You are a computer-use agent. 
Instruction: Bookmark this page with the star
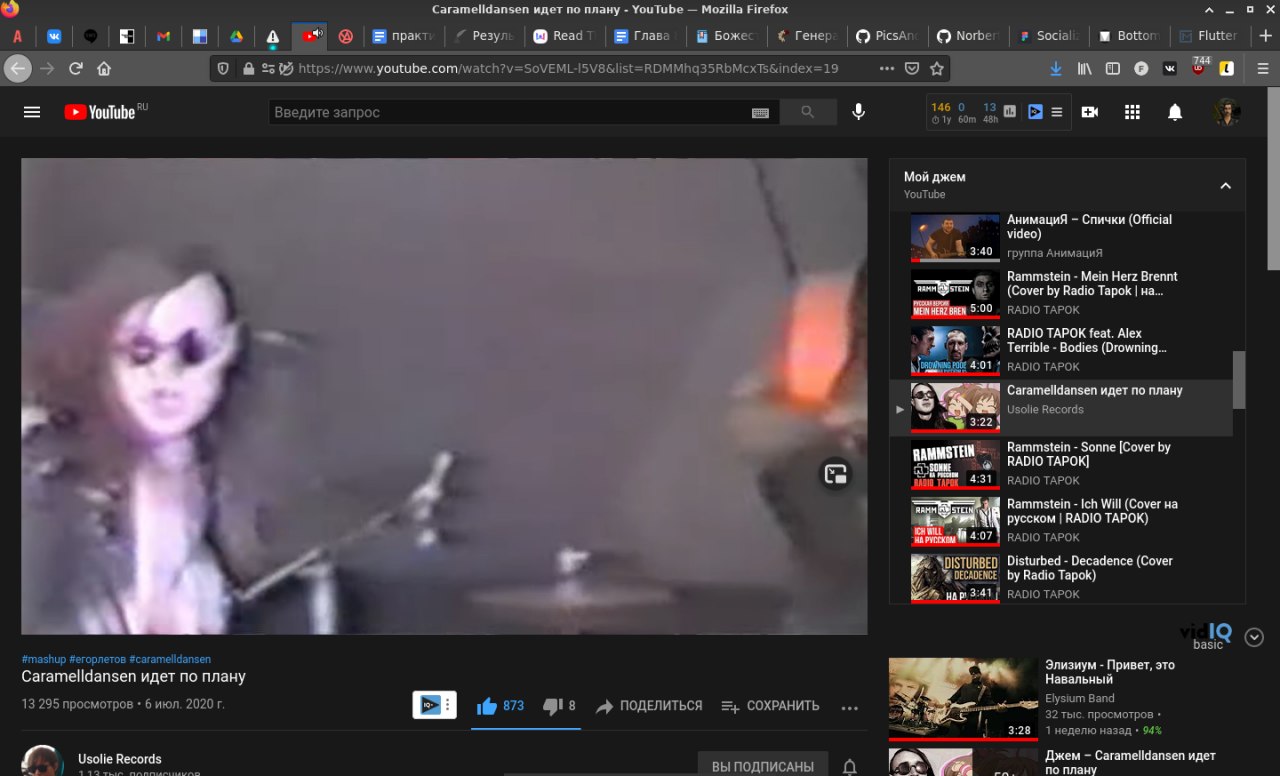click(x=937, y=69)
